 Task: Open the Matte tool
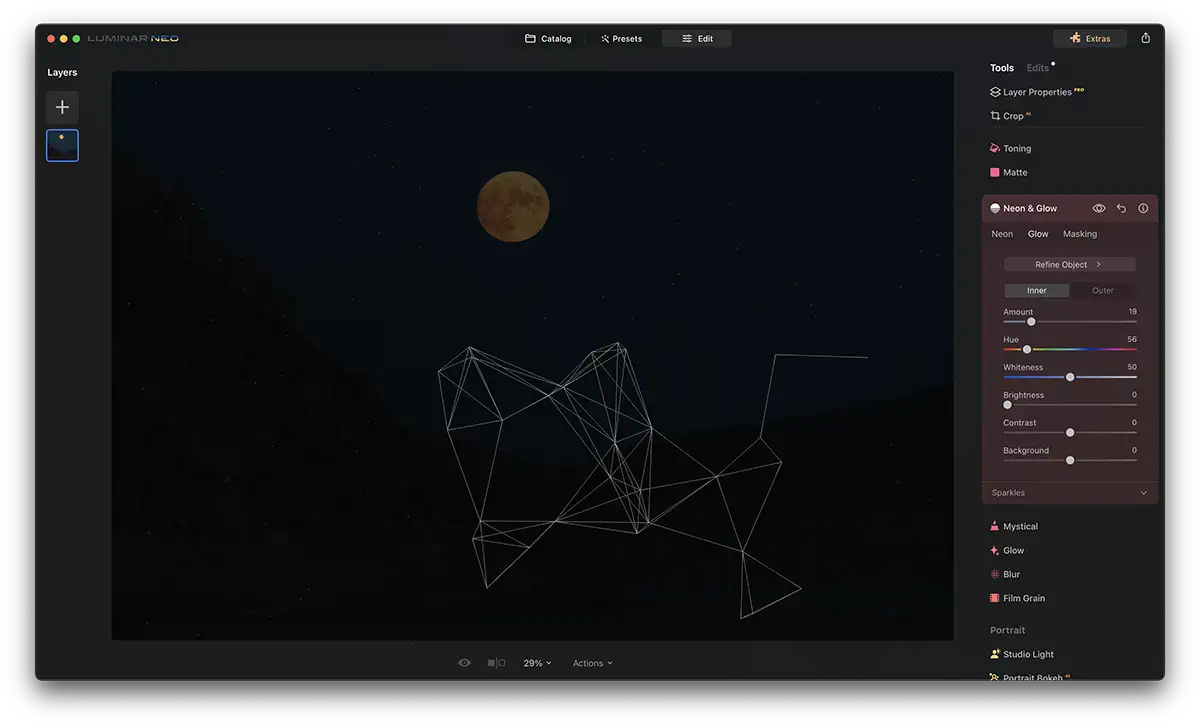tap(1008, 172)
